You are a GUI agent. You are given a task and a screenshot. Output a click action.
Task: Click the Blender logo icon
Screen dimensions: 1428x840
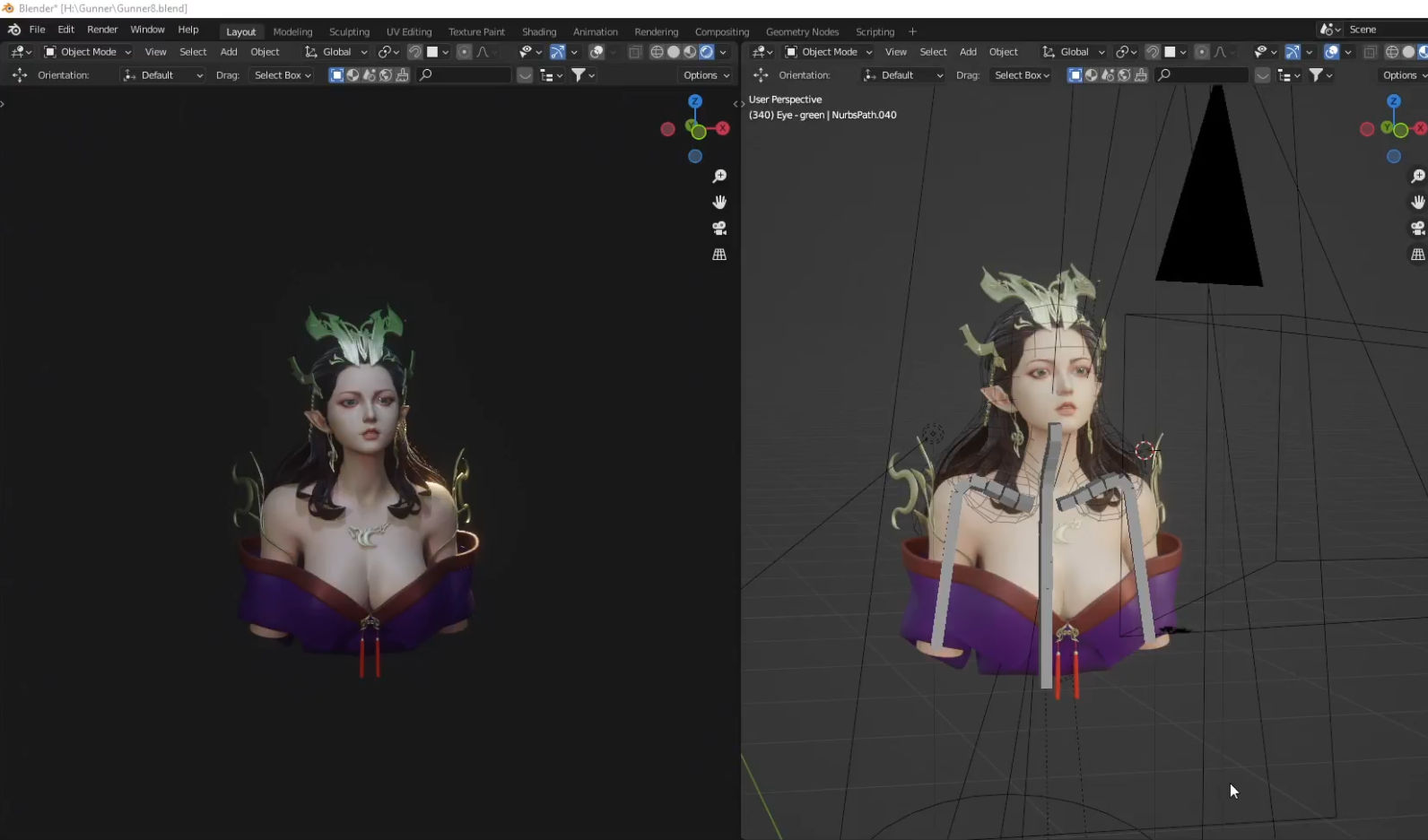click(14, 30)
